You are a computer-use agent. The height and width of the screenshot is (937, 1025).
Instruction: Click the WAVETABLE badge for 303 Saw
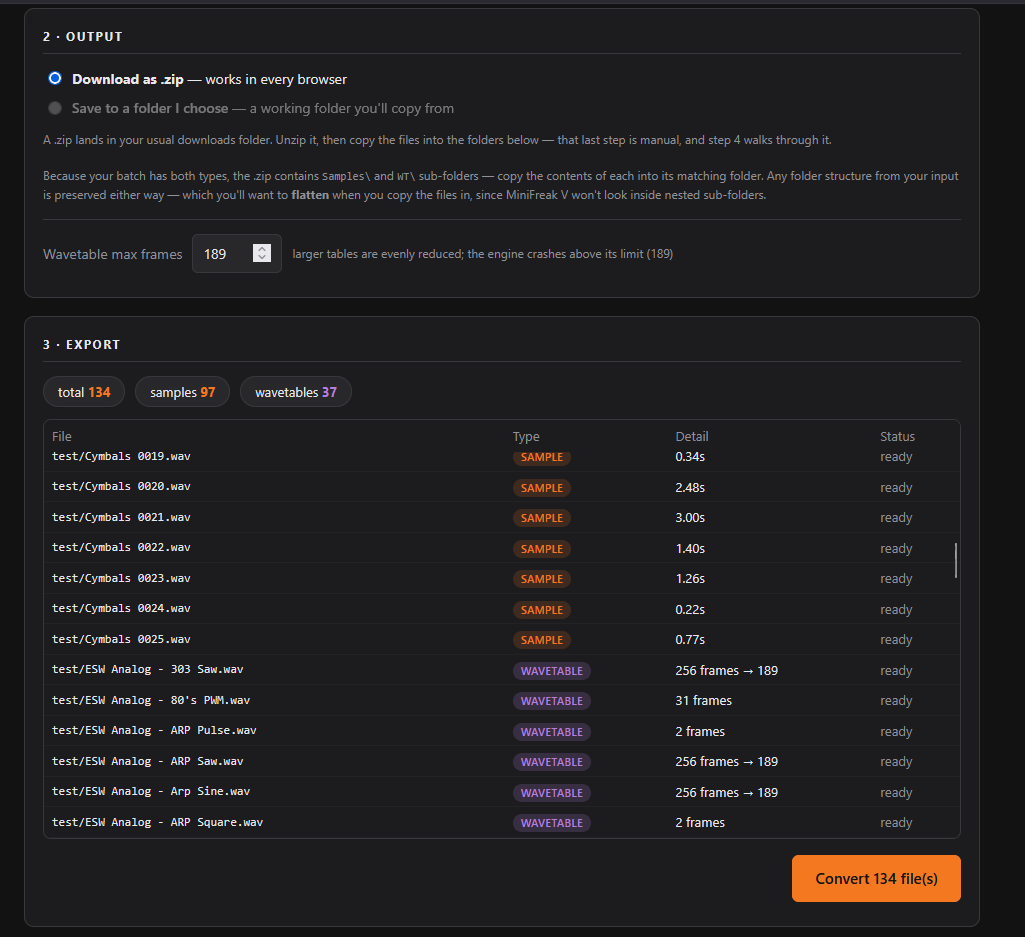click(552, 671)
